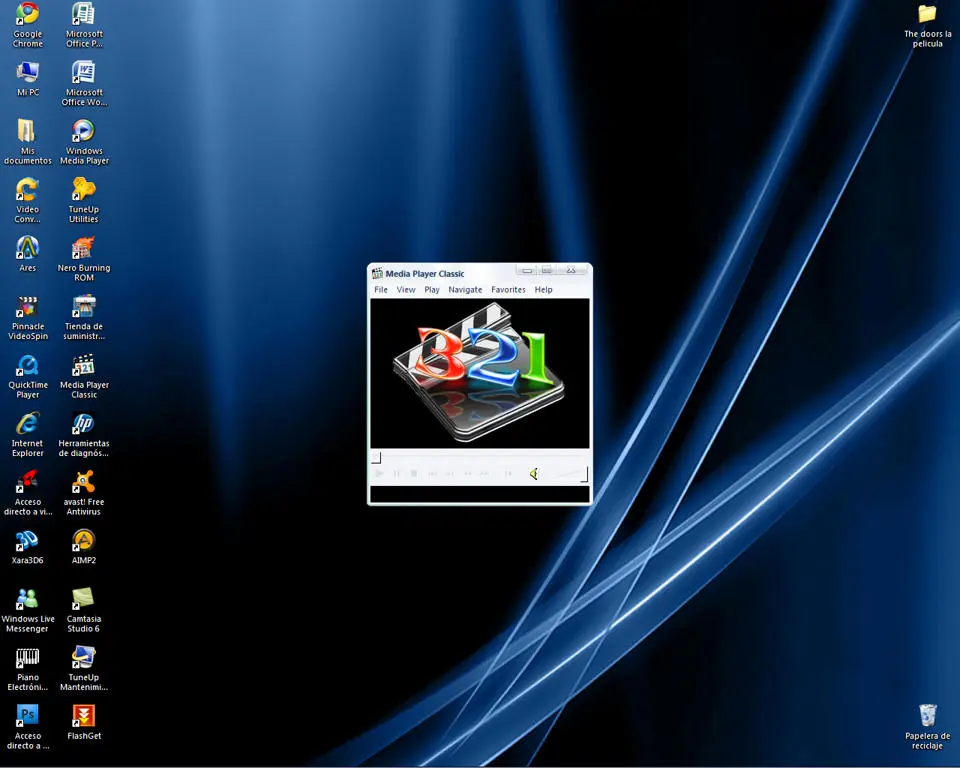This screenshot has width=960, height=768.
Task: Select Microsoft Office Word shortcut
Action: tap(84, 83)
